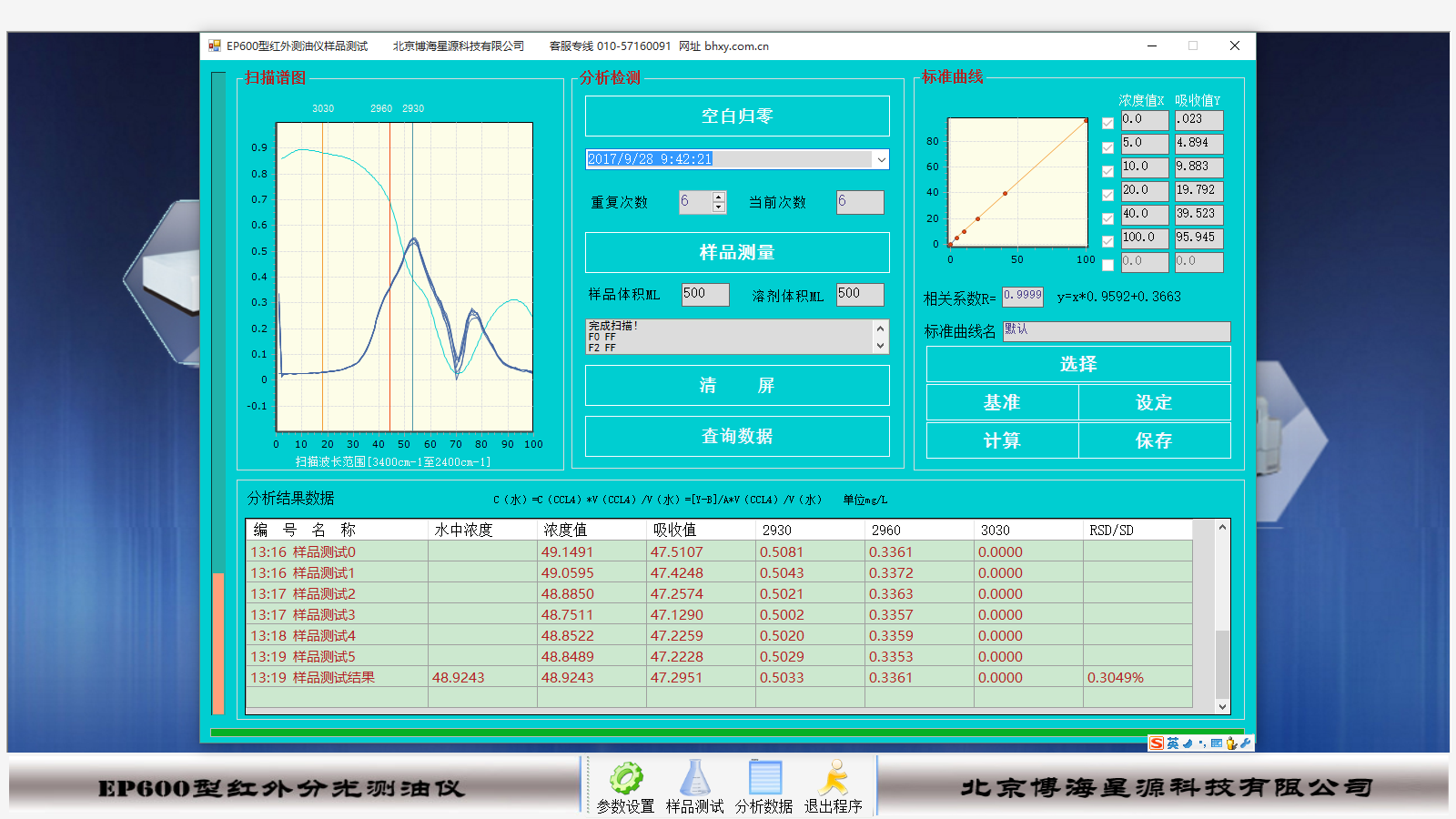Uncheck the 100.0 concentration point checkbox
The width and height of the screenshot is (1456, 819).
point(1107,242)
